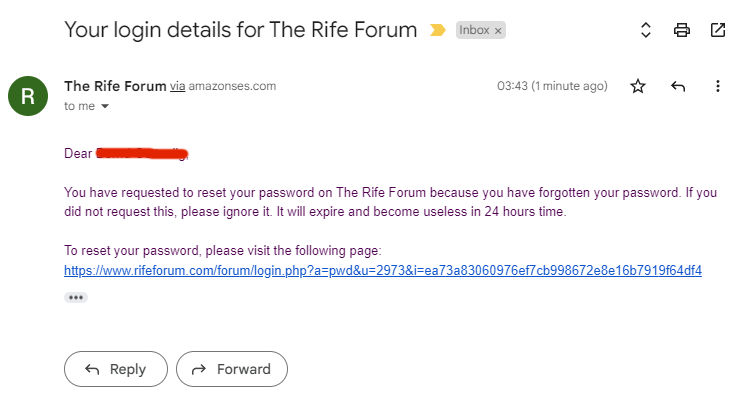
Task: Click the expand/collapse all arrows icon
Action: [646, 30]
